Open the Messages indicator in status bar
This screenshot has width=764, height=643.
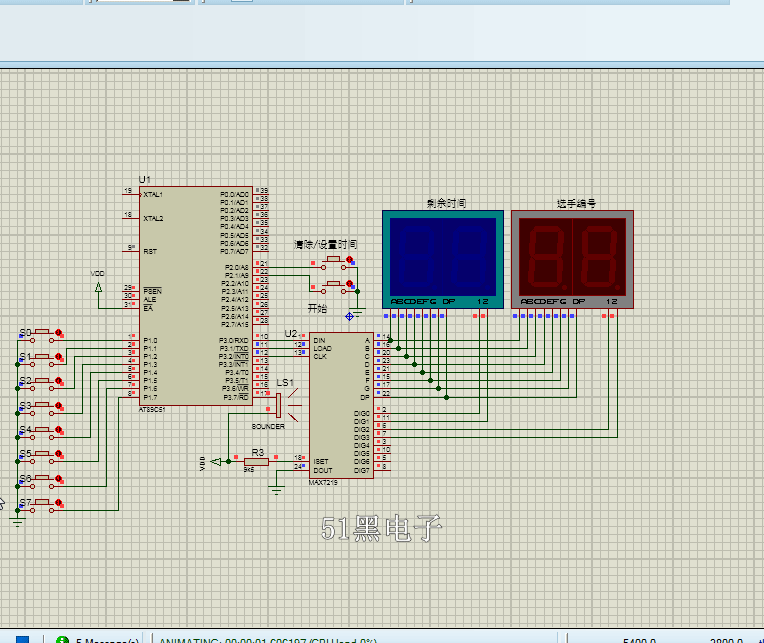(x=97, y=639)
